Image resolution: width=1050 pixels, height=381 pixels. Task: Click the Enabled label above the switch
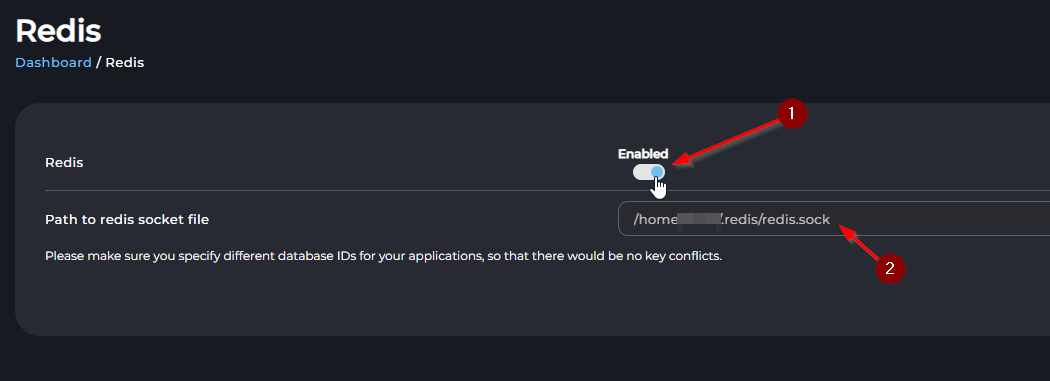coord(643,154)
